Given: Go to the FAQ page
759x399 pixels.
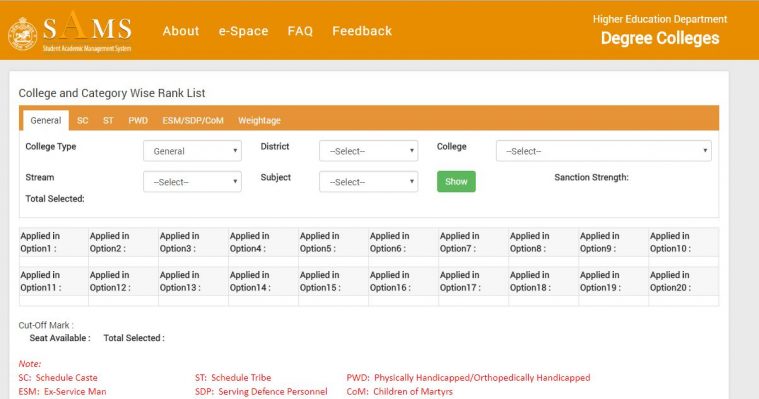Looking at the screenshot, I should [300, 31].
